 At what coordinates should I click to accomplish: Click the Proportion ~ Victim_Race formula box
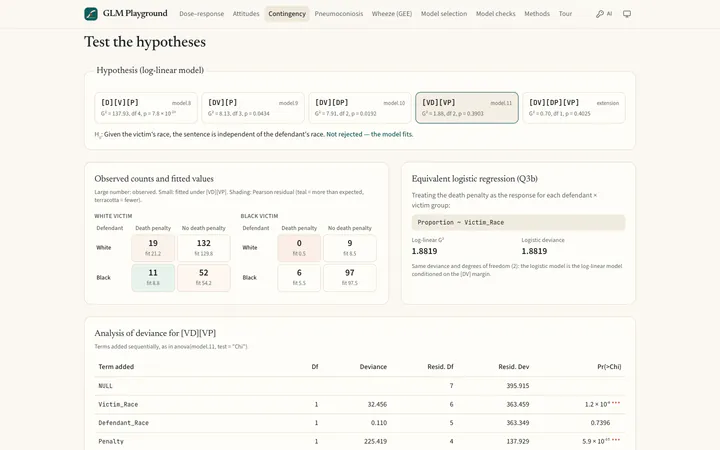(x=518, y=222)
